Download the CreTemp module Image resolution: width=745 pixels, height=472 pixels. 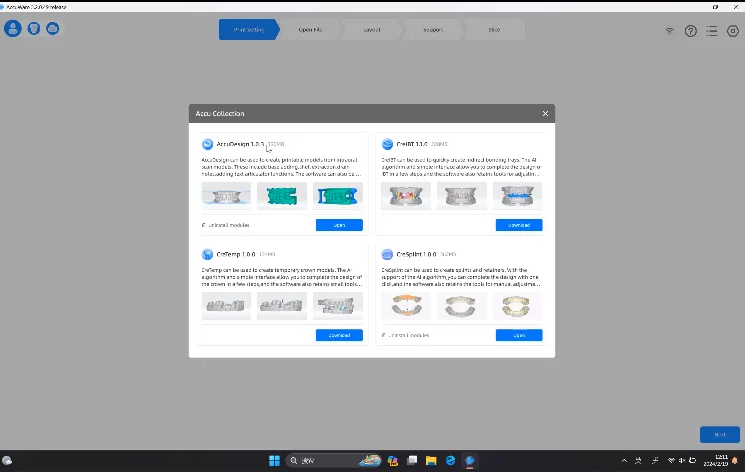click(x=339, y=335)
